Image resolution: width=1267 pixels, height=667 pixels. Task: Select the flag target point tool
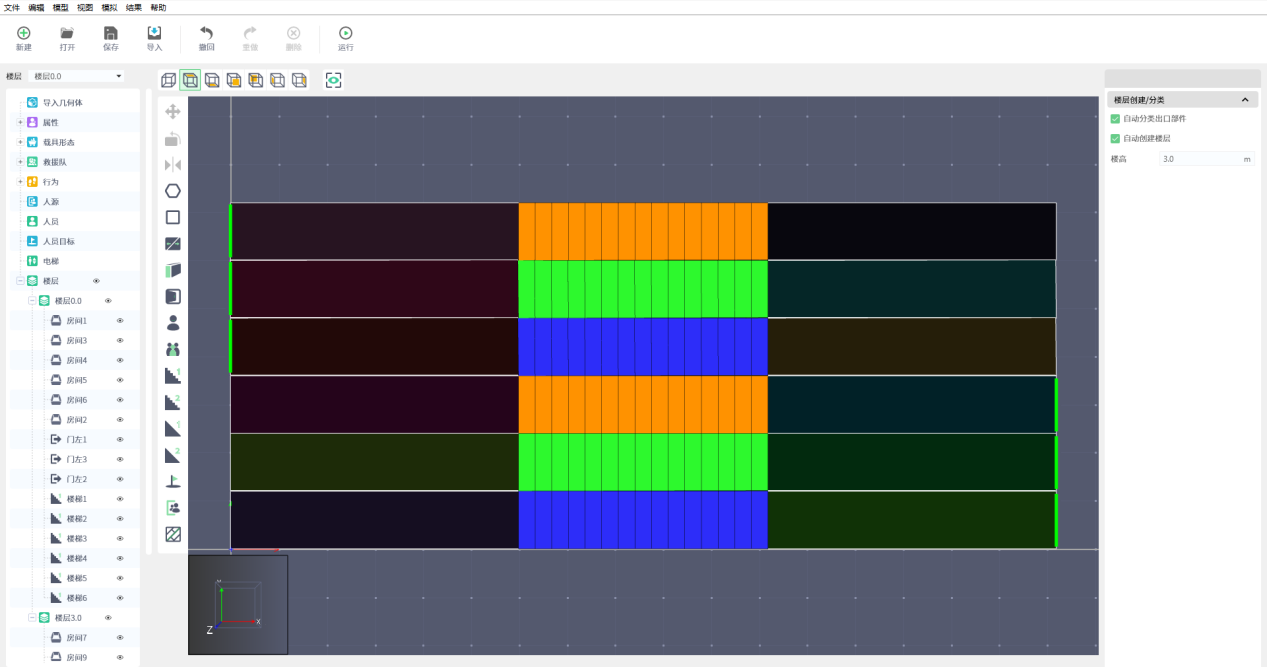(x=173, y=481)
